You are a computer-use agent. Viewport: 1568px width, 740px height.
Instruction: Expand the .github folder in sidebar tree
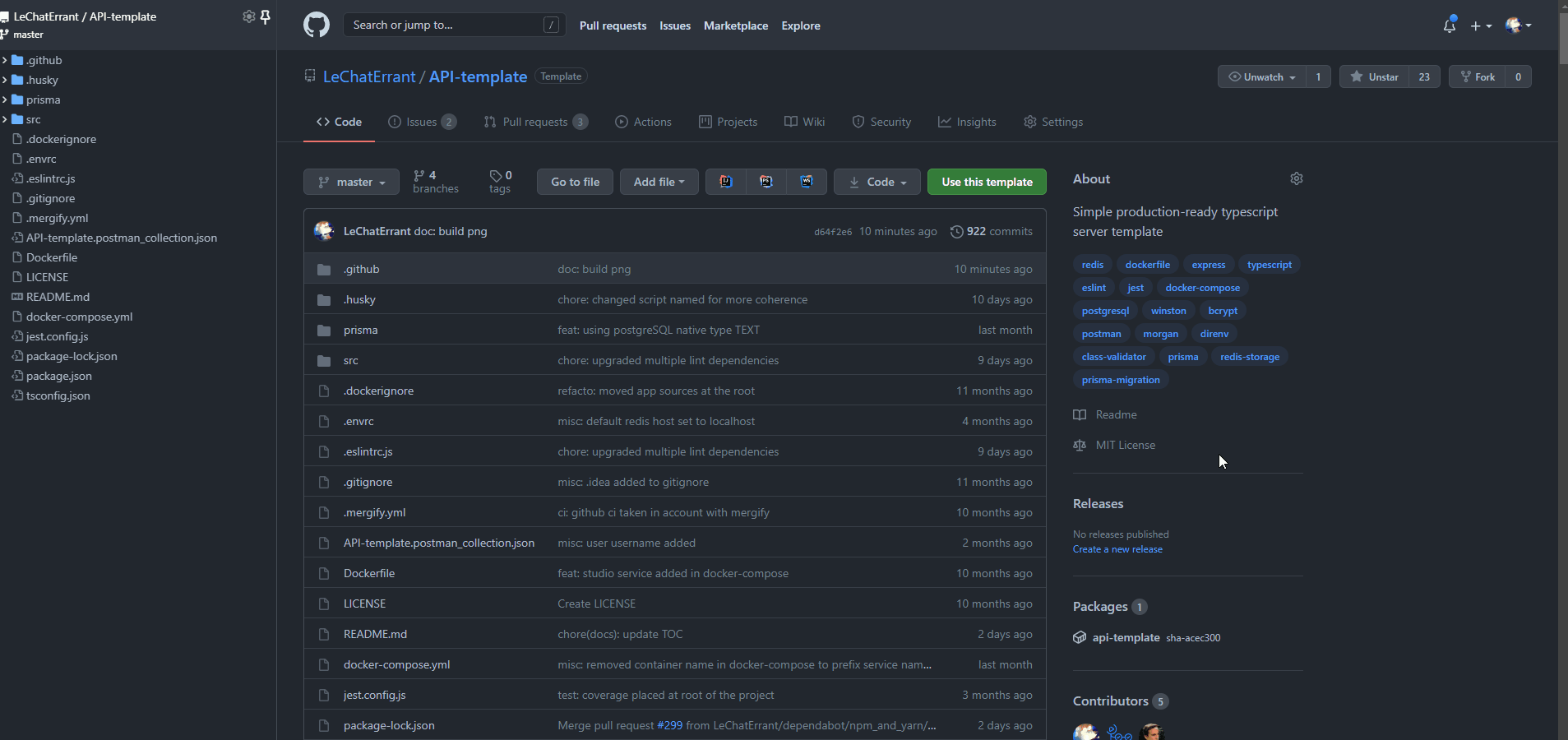click(5, 60)
